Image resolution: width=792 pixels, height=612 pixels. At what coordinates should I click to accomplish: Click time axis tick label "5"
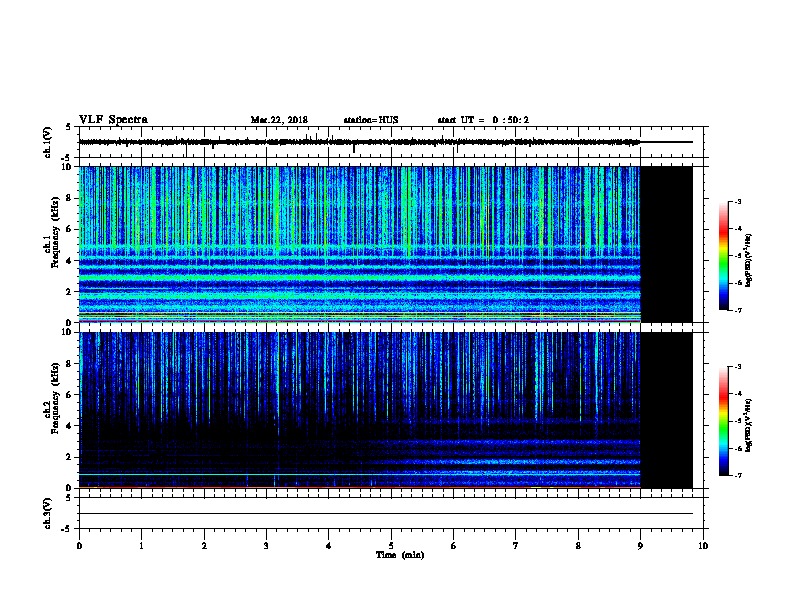pyautogui.click(x=391, y=546)
